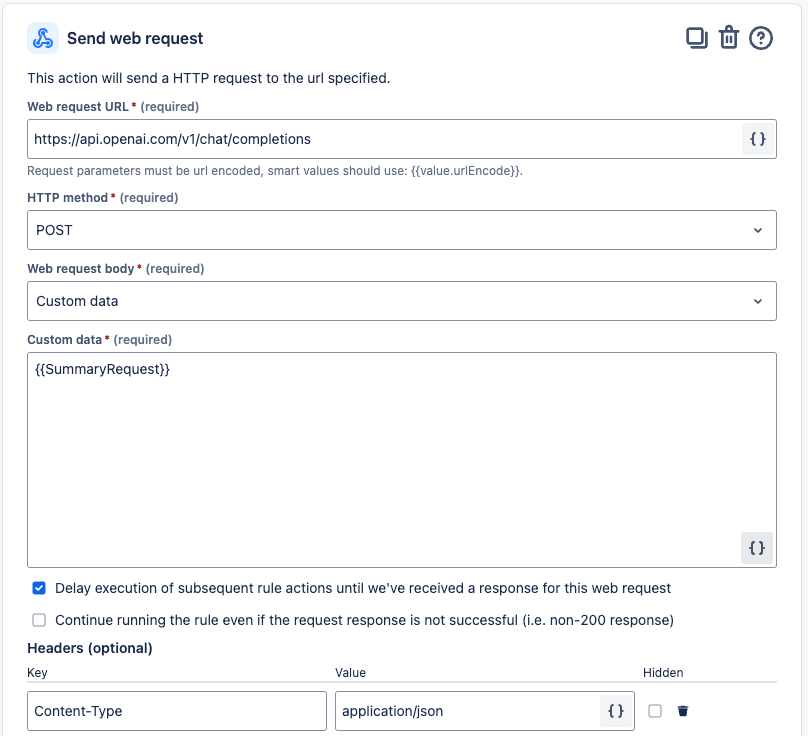Viewport: 808px width, 736px height.
Task: Open help via the question mark icon
Action: tap(761, 38)
